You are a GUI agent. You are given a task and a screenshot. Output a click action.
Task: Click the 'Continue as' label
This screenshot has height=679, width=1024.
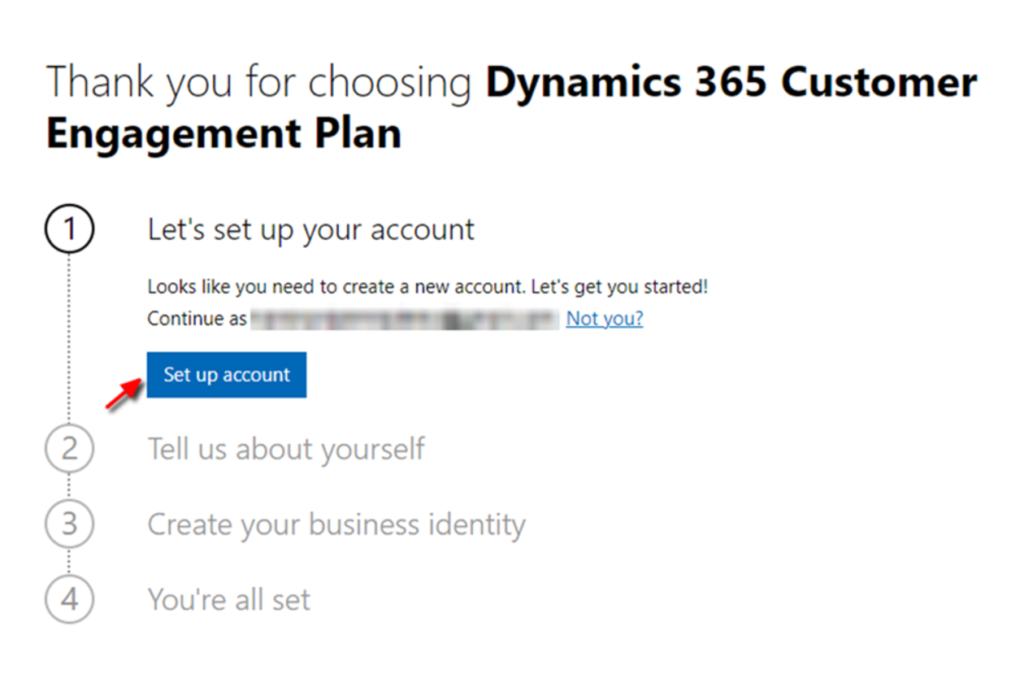(x=197, y=319)
